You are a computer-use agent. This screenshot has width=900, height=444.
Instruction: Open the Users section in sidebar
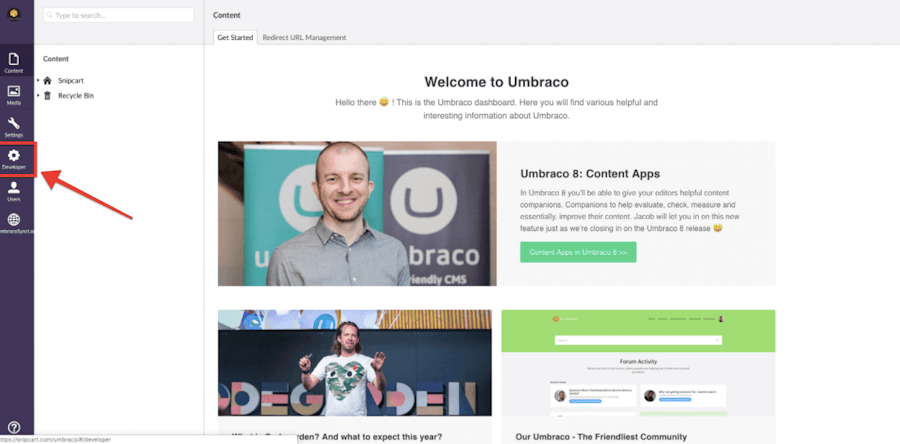tap(14, 191)
